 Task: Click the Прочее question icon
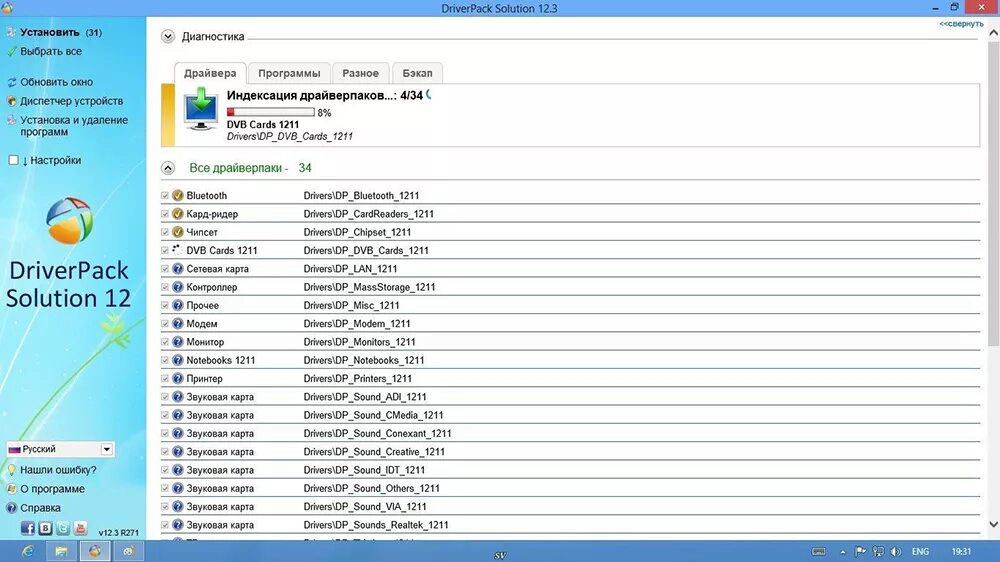(x=178, y=305)
